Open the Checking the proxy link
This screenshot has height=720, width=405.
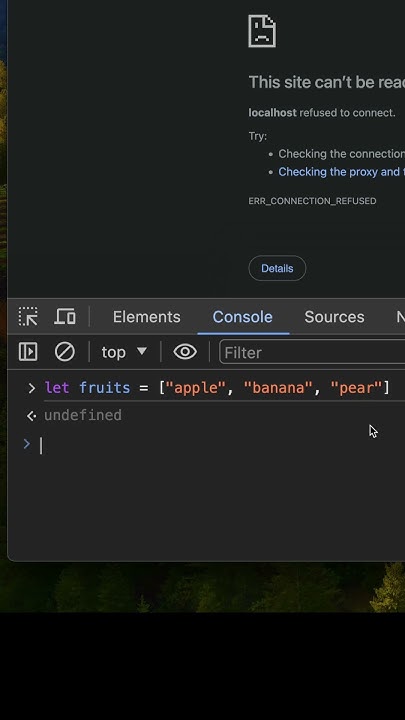click(341, 172)
